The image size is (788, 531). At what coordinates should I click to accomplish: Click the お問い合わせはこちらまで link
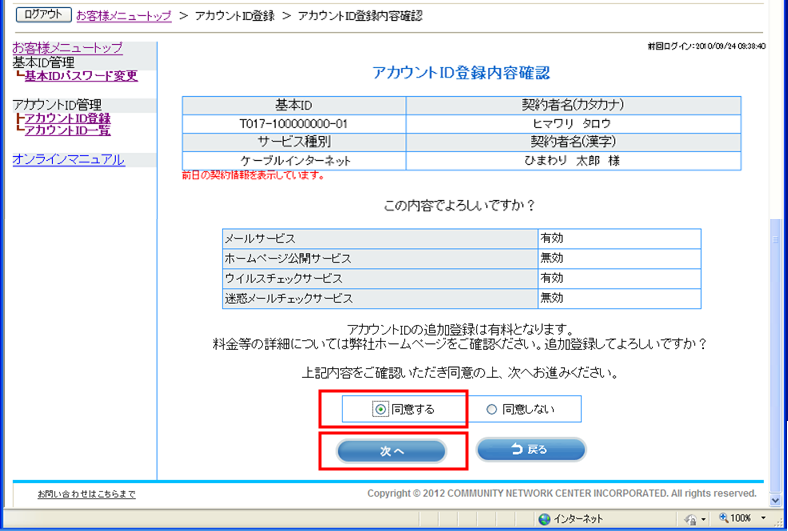(x=86, y=494)
